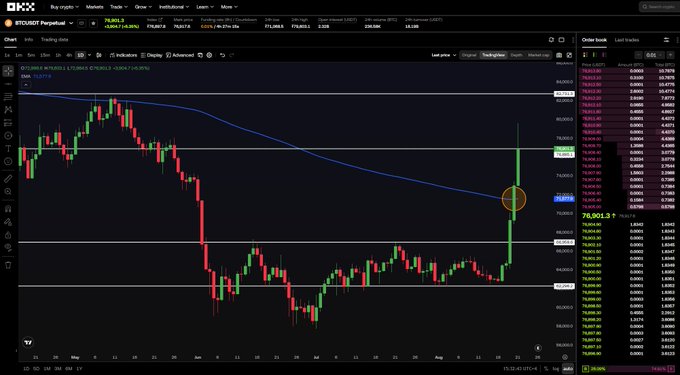Expand the Grow menu

[x=143, y=7]
